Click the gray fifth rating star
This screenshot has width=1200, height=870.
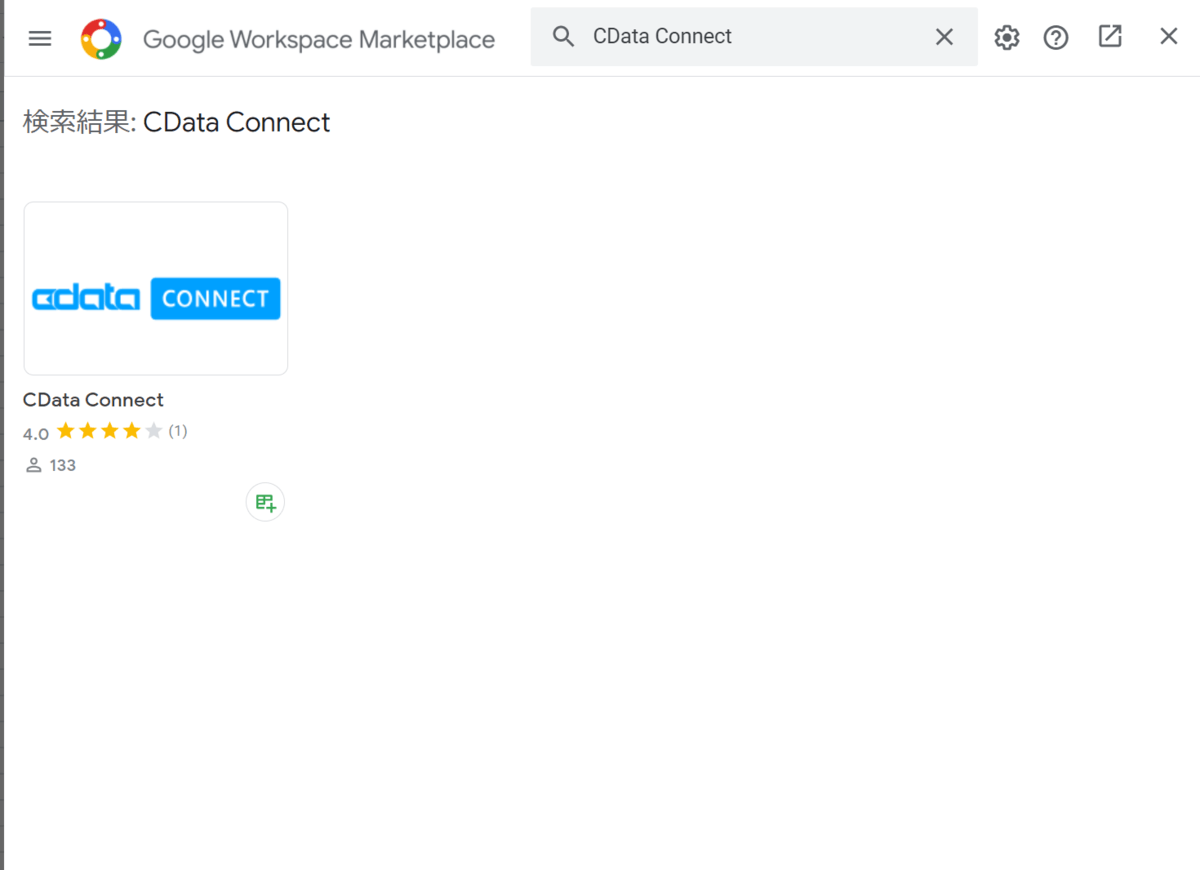[153, 431]
